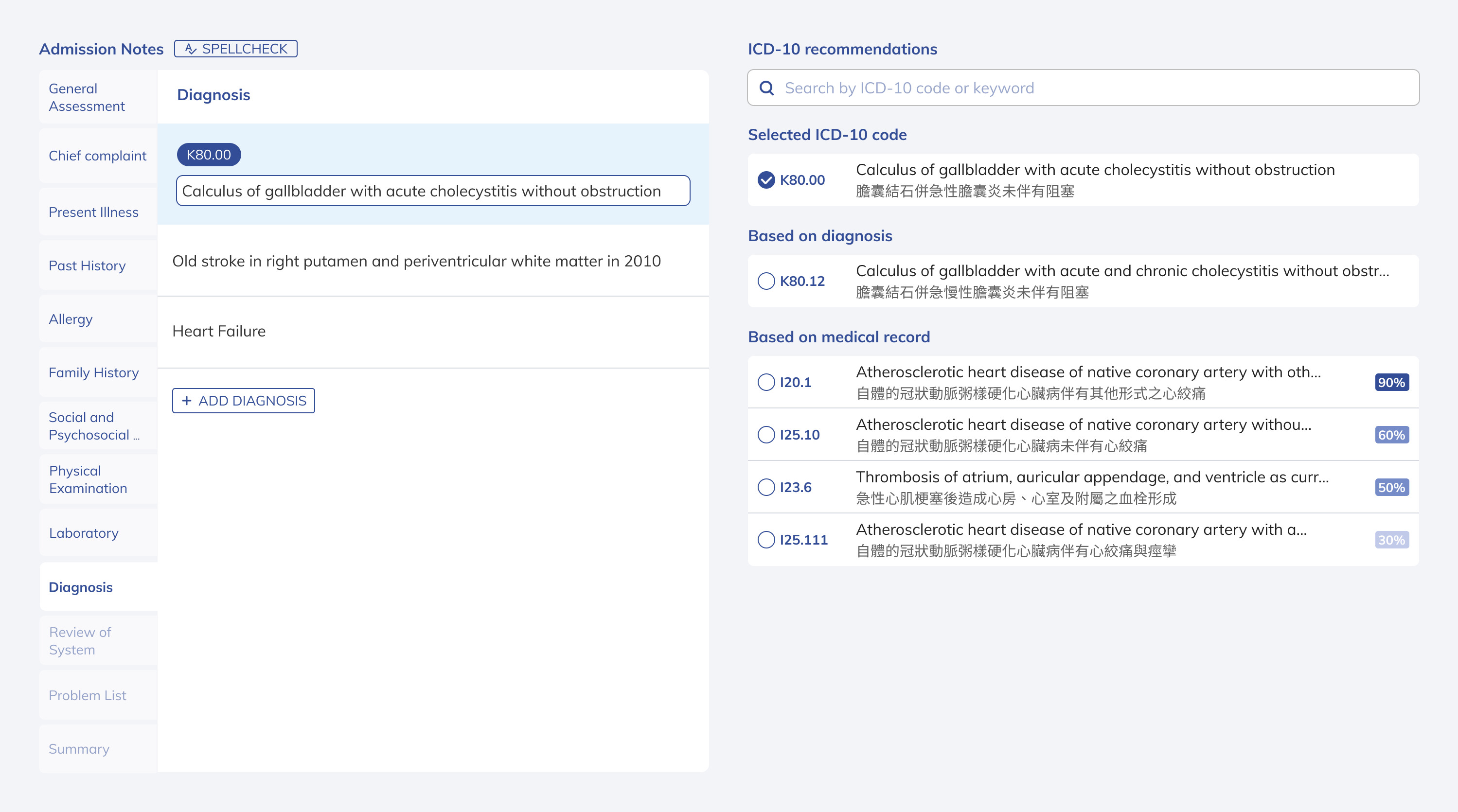
Task: Click the plus icon in Add Diagnosis
Action: click(x=186, y=401)
